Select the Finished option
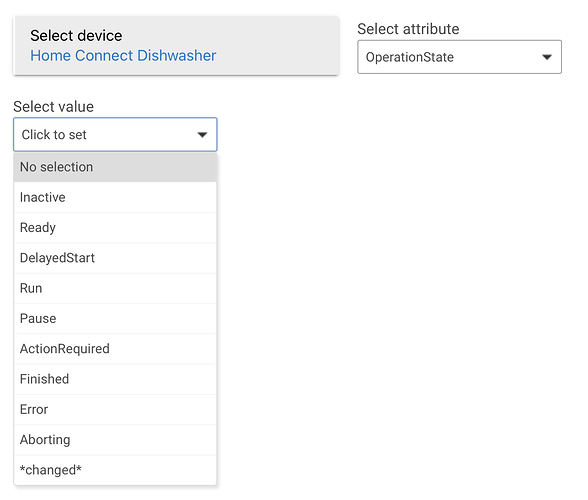The width and height of the screenshot is (588, 500). [x=115, y=379]
